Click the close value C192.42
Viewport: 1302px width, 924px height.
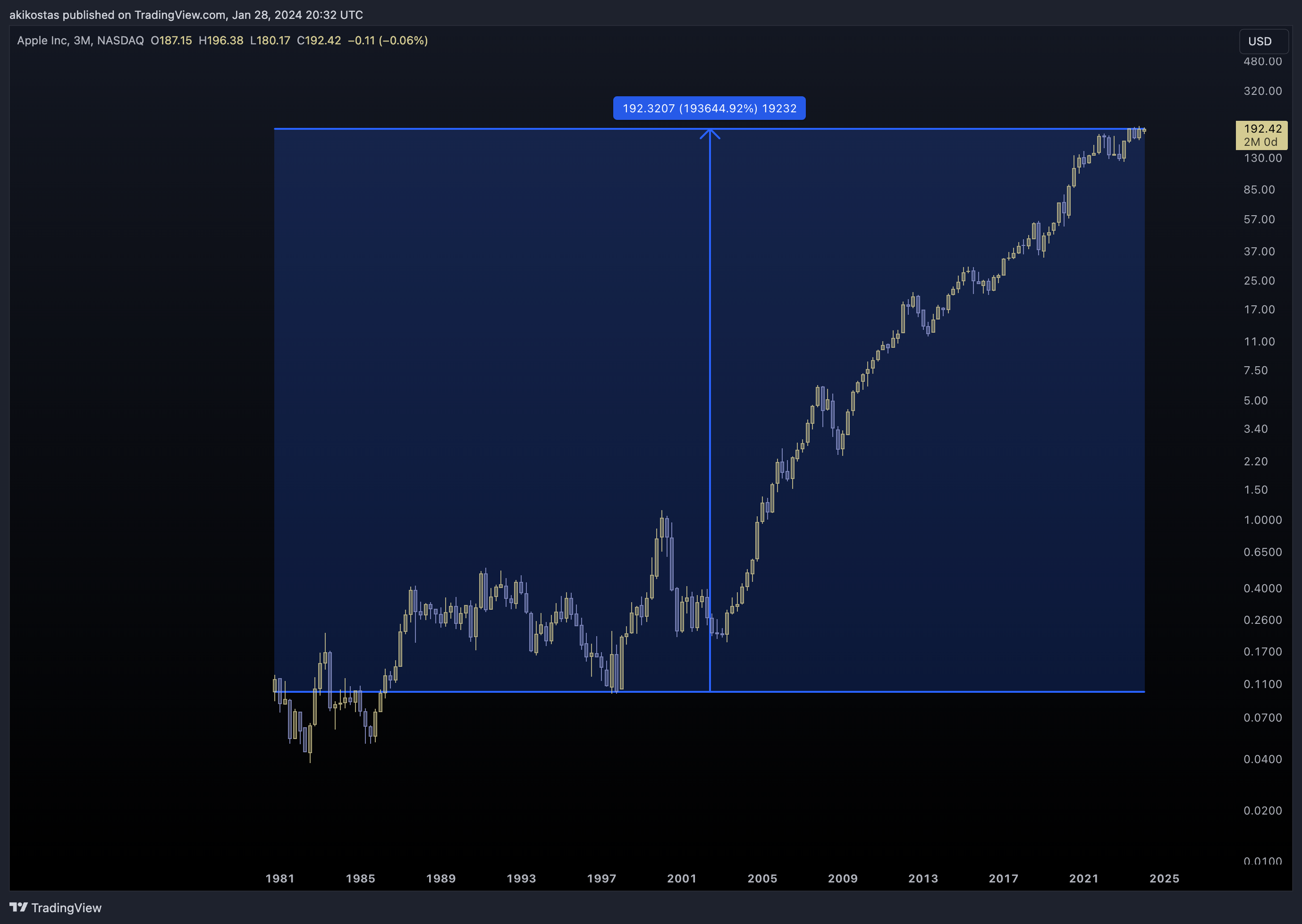[319, 41]
